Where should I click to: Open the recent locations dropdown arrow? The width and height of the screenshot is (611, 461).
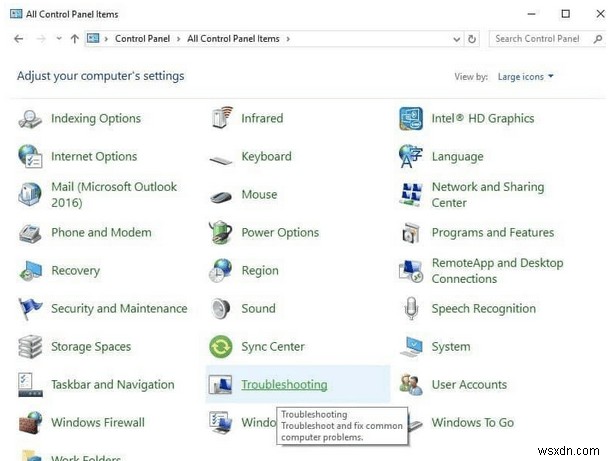click(59, 39)
